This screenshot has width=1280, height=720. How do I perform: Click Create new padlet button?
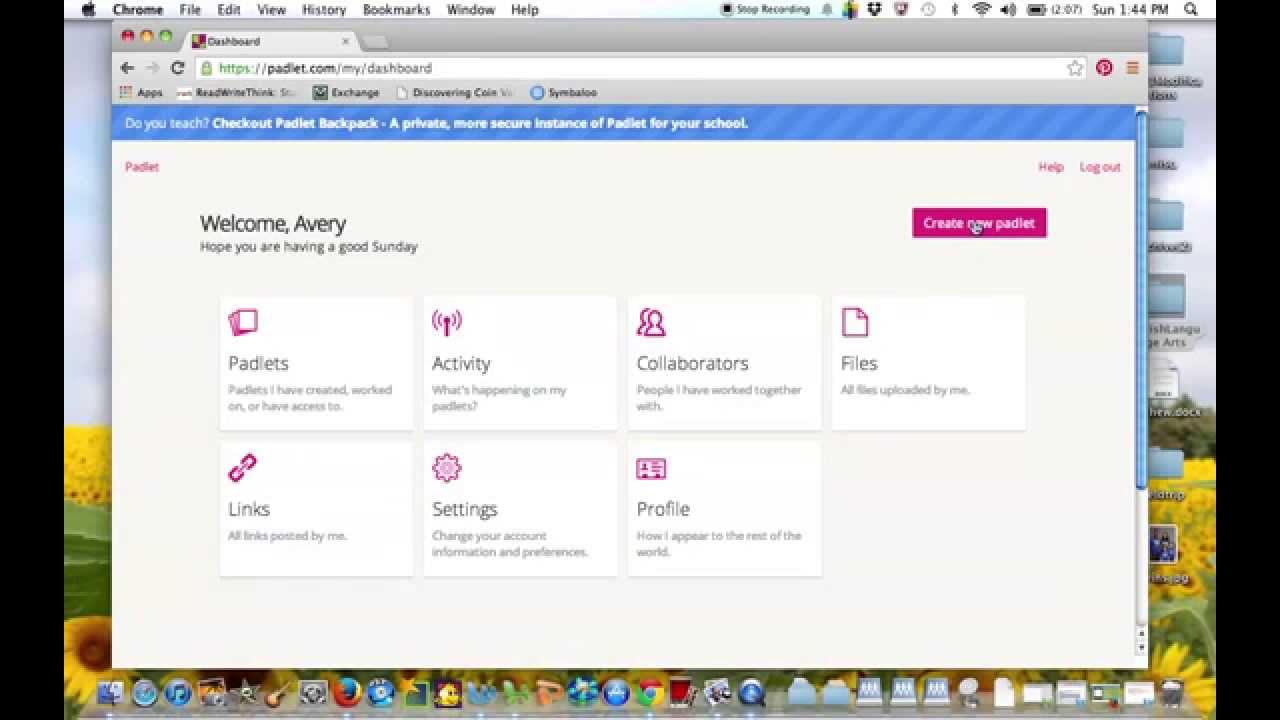point(979,223)
